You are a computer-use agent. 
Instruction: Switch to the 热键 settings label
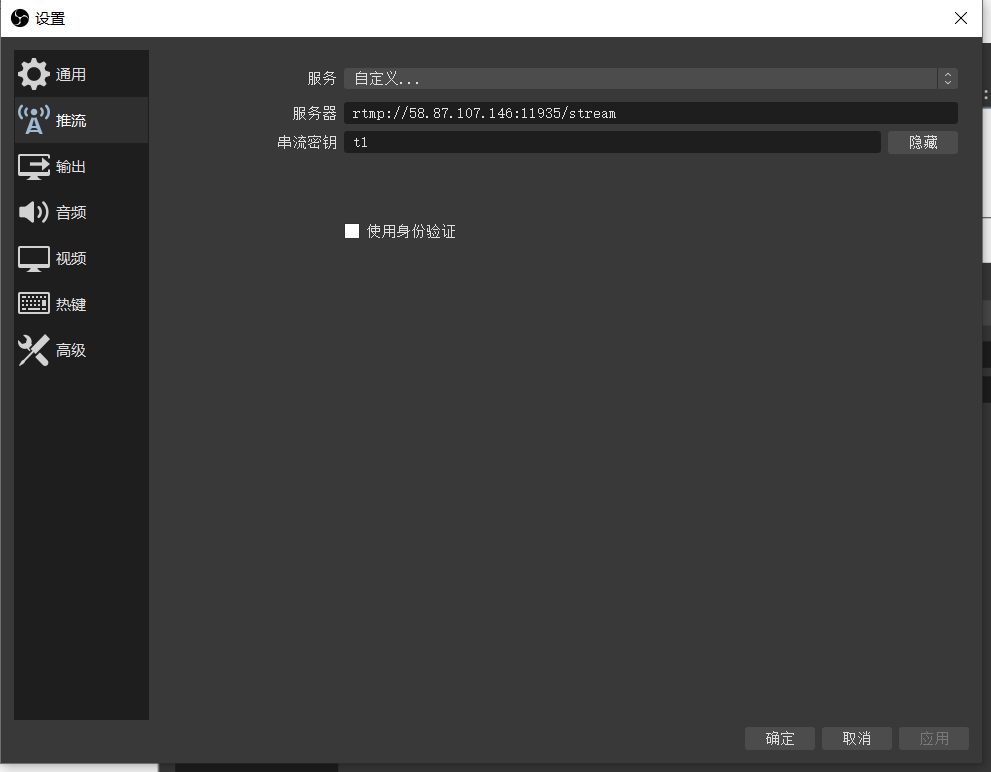[71, 305]
